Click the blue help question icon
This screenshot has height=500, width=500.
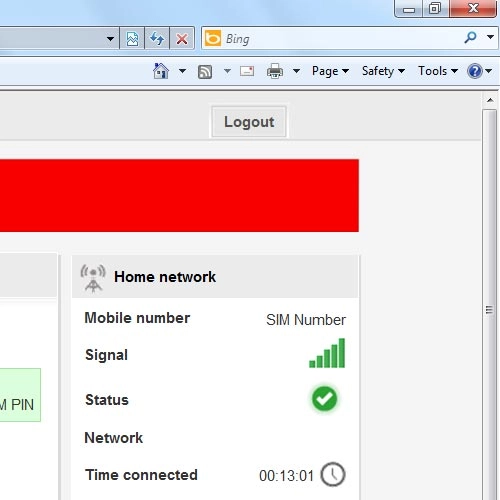tap(475, 71)
